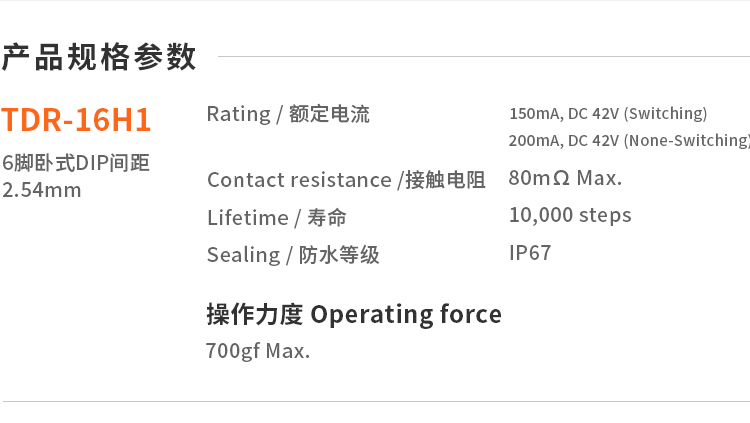Select the orange TDR-16H1 model name
The width and height of the screenshot is (750, 423).
76,120
